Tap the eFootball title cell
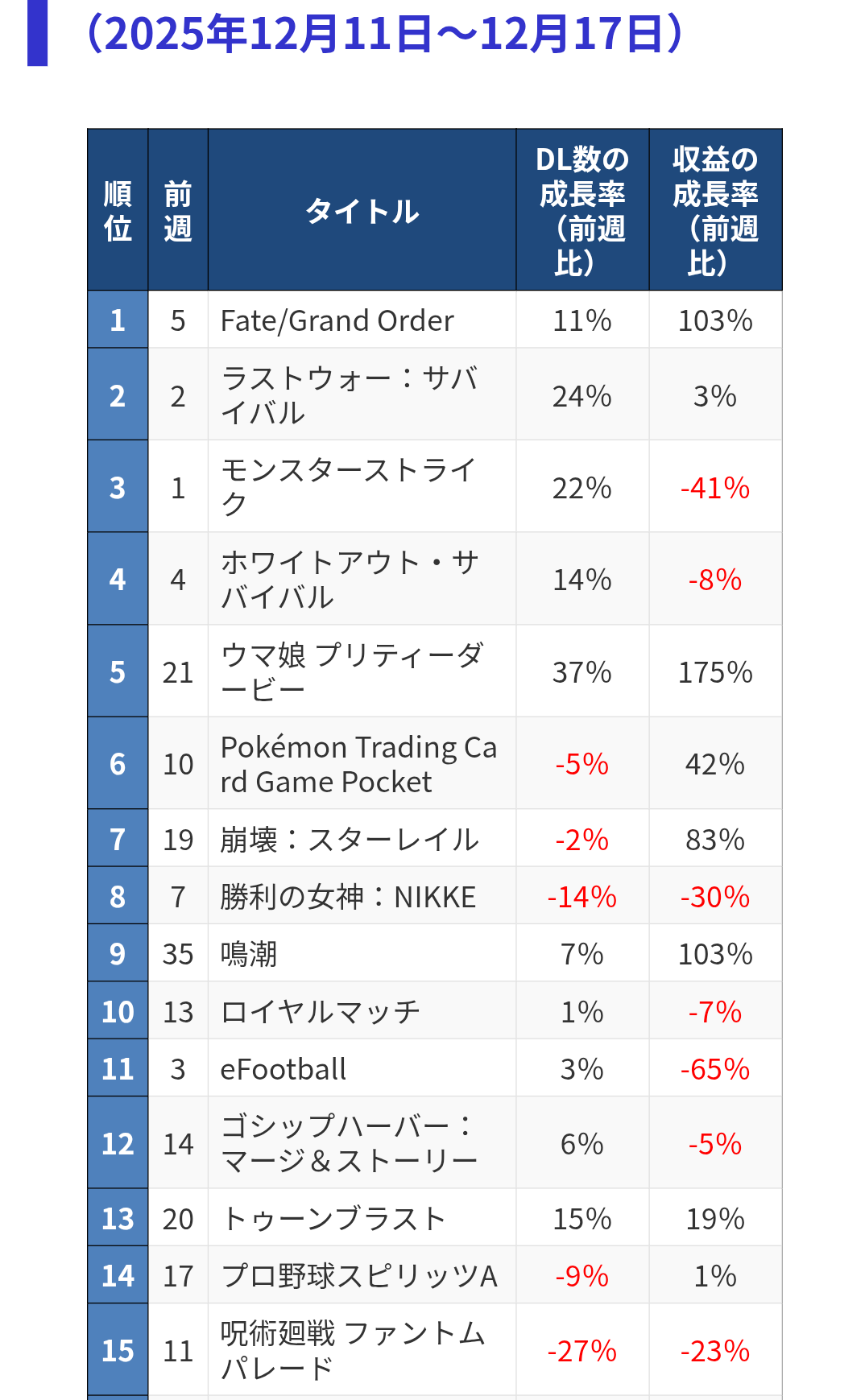This screenshot has height=1400, width=865. [x=284, y=1069]
